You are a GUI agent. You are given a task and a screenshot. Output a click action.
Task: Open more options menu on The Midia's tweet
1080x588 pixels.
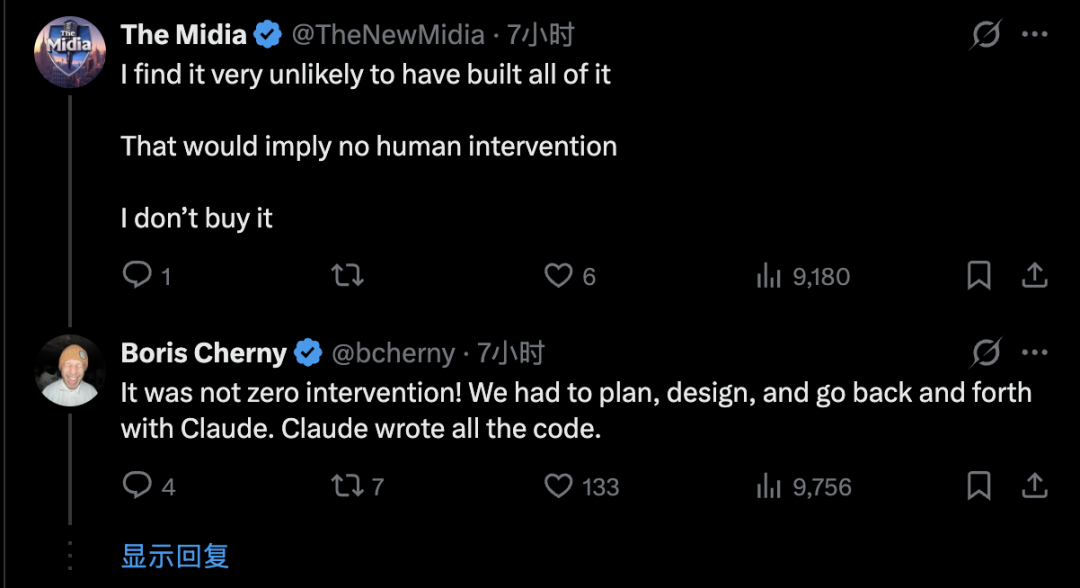1034,36
